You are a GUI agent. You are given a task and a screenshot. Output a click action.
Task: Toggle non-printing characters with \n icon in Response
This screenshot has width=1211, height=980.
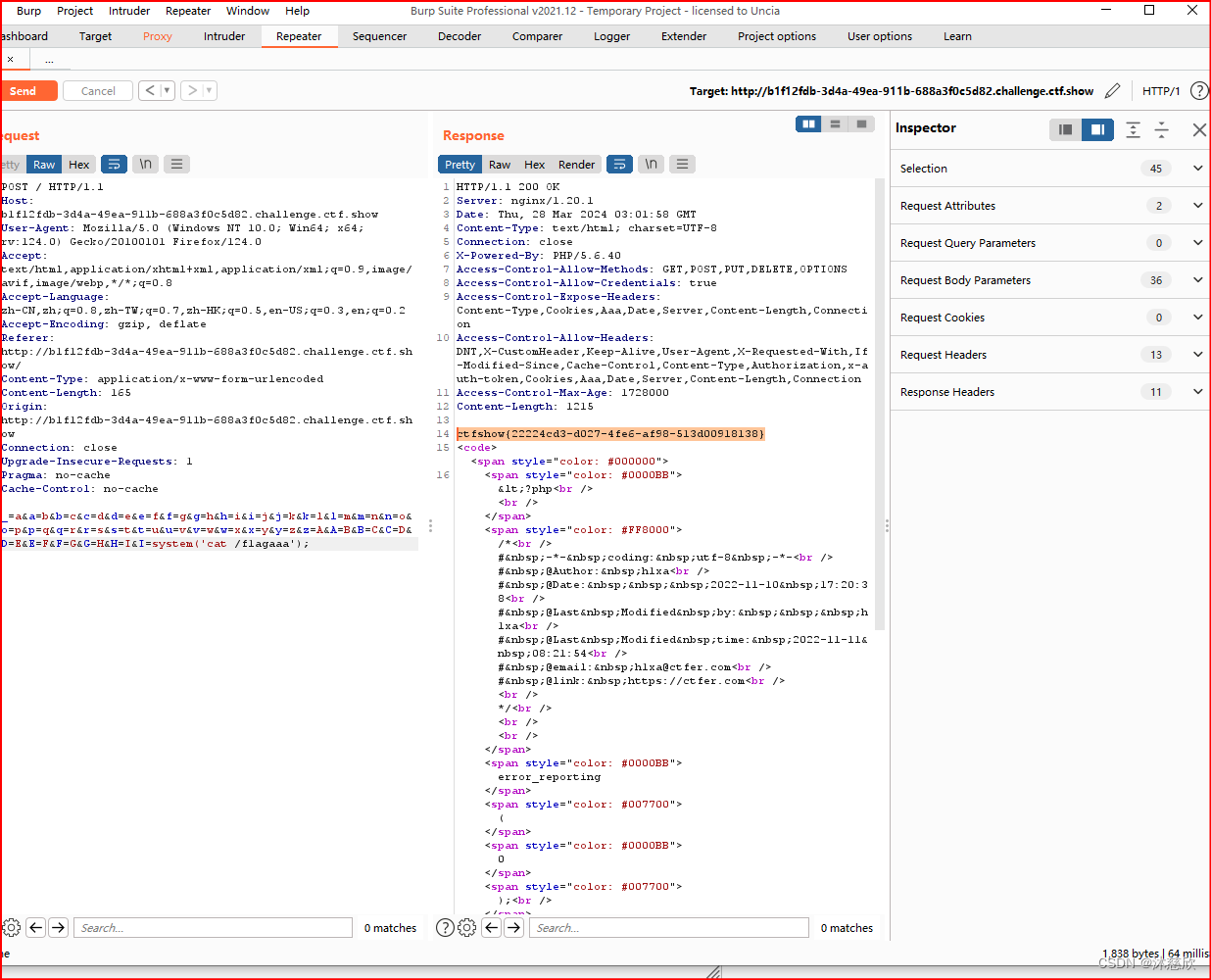651,165
